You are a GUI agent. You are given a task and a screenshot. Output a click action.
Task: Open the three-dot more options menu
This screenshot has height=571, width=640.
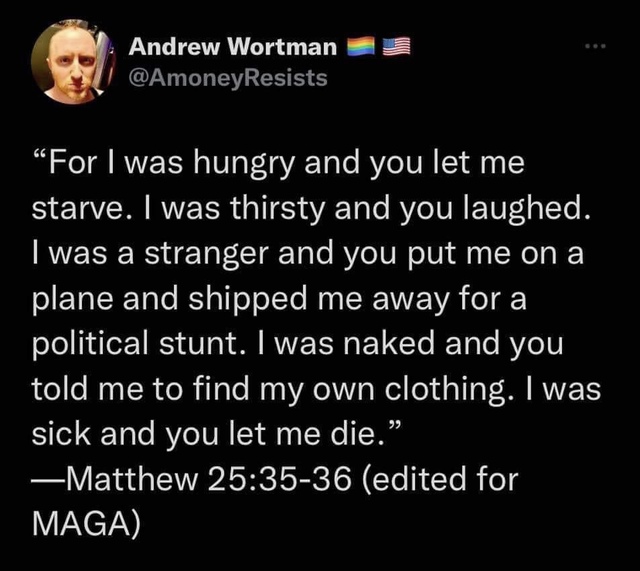(x=596, y=46)
